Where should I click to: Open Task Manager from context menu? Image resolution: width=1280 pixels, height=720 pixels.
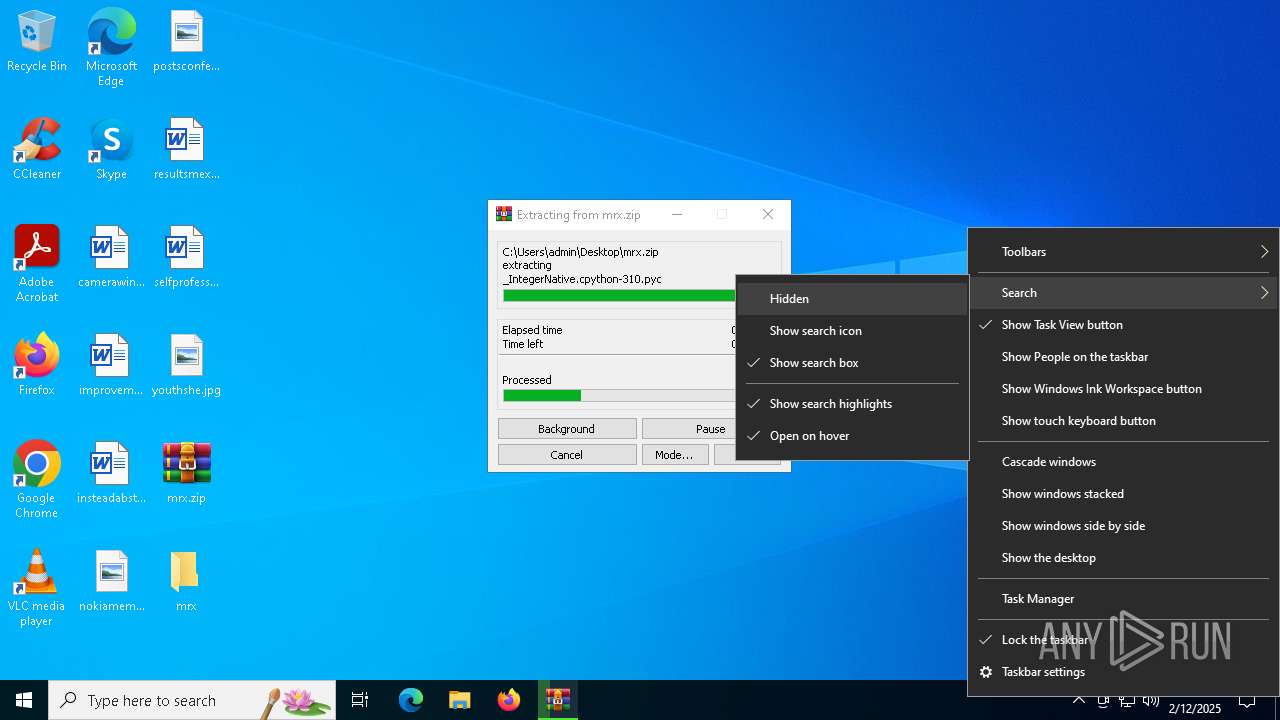point(1123,599)
